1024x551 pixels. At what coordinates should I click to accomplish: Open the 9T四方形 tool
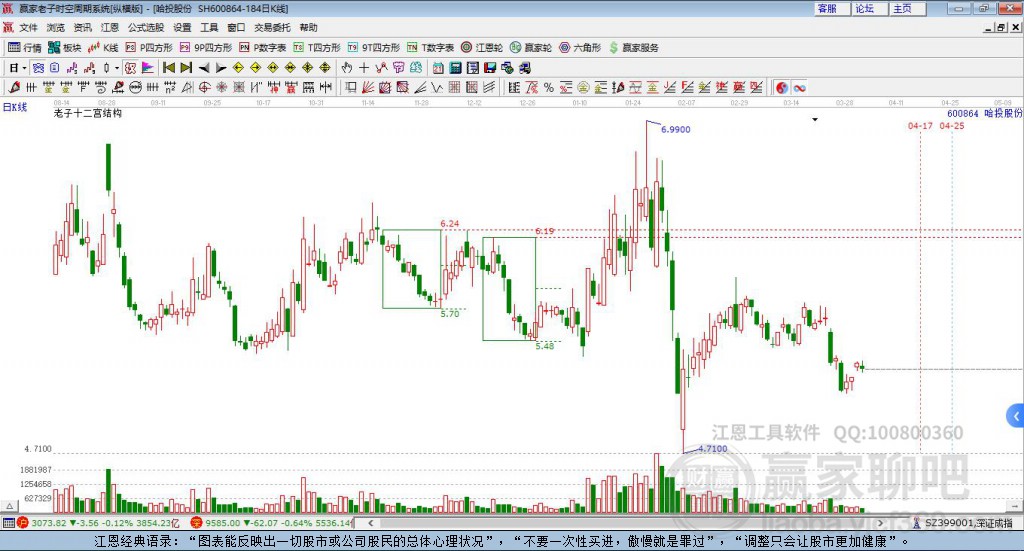tap(374, 48)
